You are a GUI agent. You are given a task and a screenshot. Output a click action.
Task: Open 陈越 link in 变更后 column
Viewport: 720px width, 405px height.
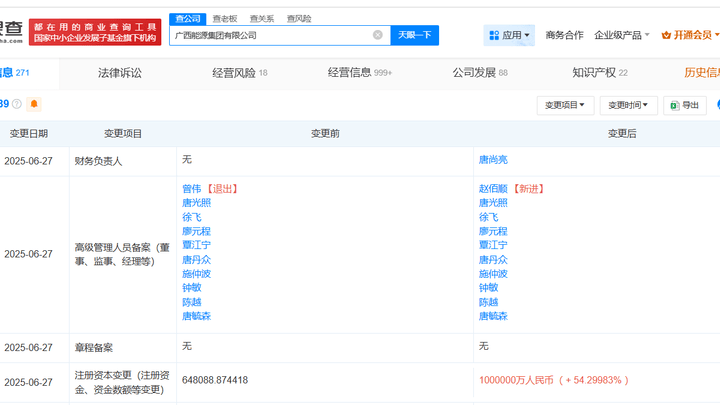click(488, 302)
